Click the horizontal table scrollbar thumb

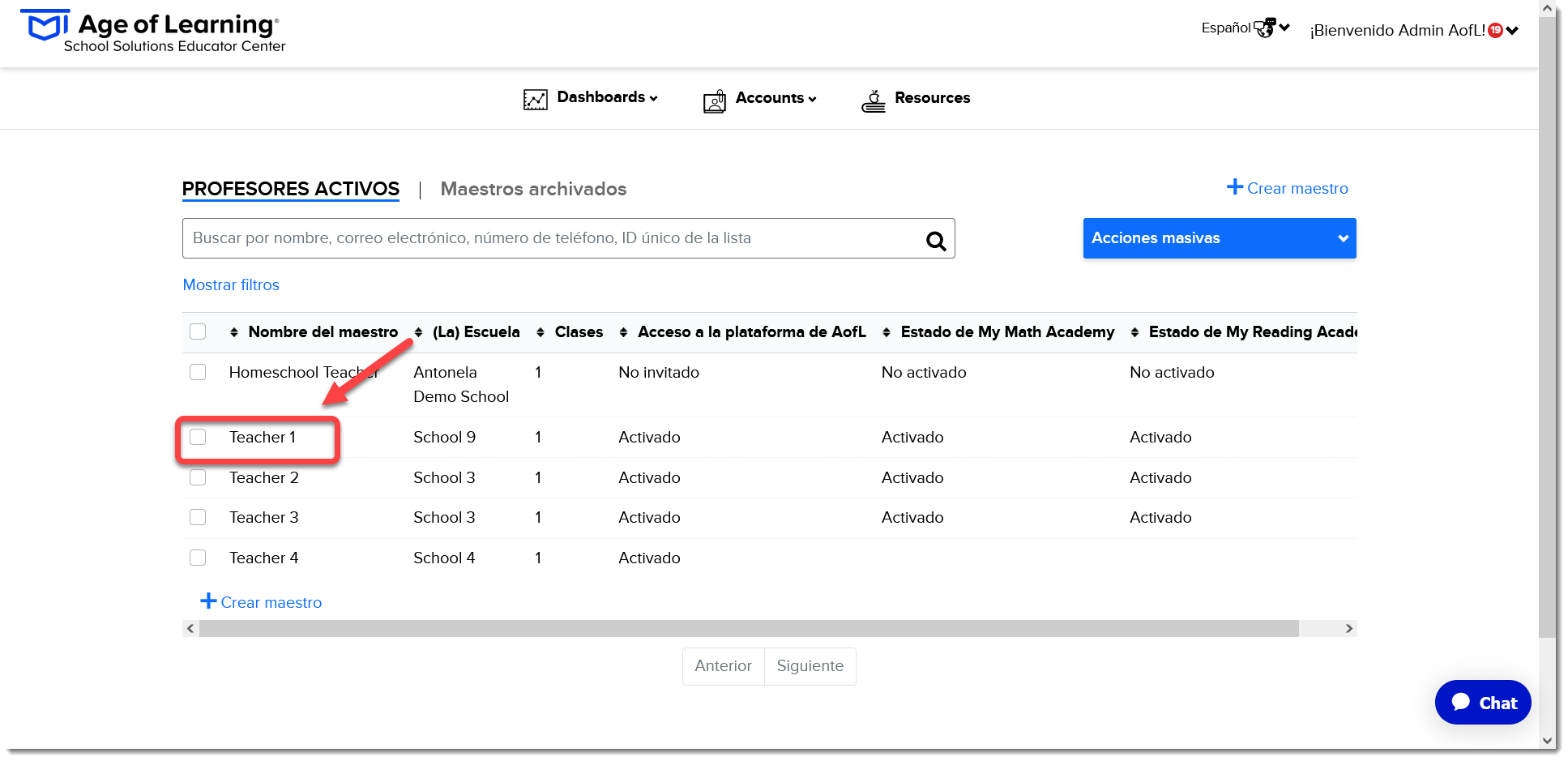(749, 629)
